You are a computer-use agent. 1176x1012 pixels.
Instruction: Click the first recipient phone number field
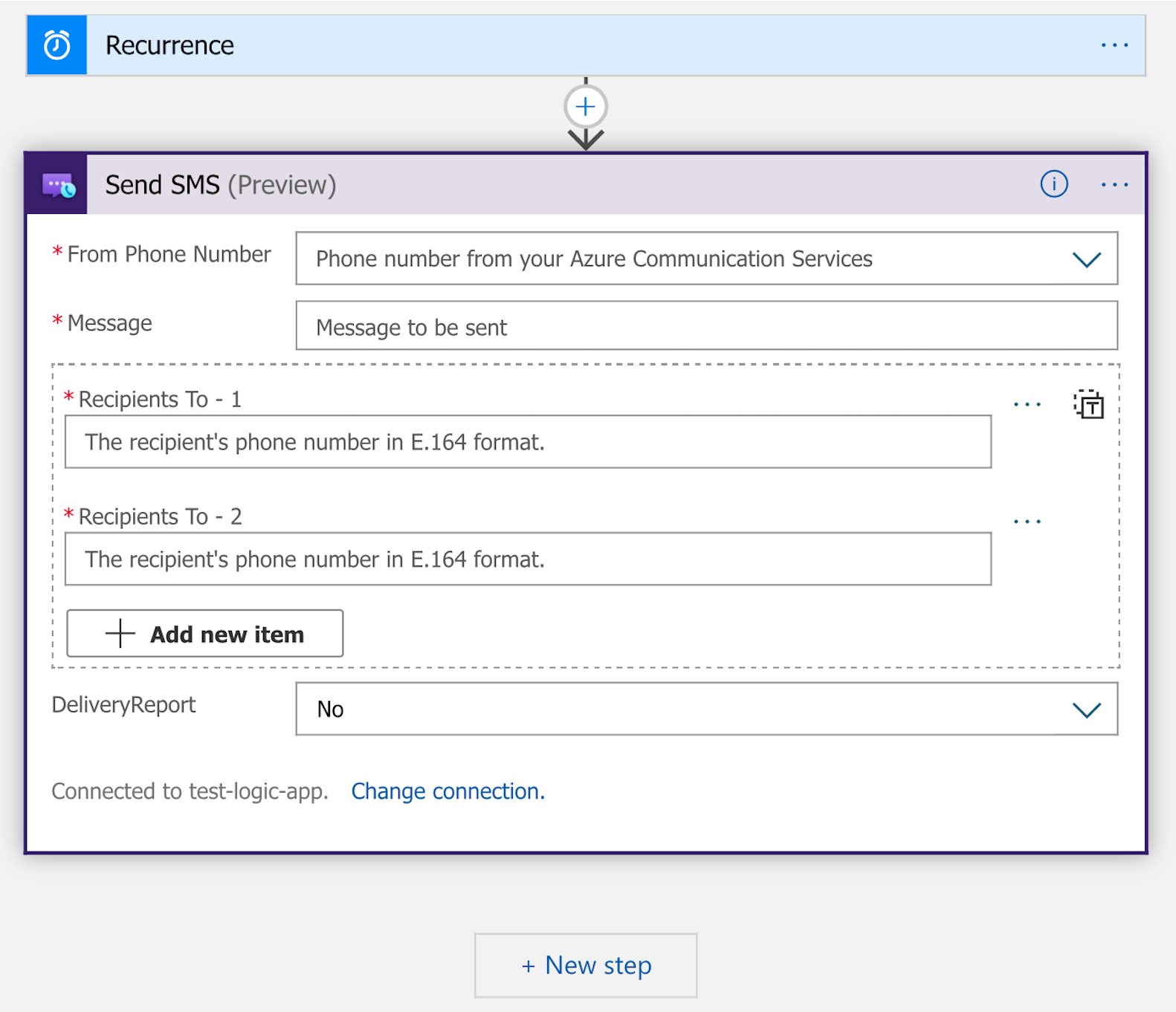(528, 442)
